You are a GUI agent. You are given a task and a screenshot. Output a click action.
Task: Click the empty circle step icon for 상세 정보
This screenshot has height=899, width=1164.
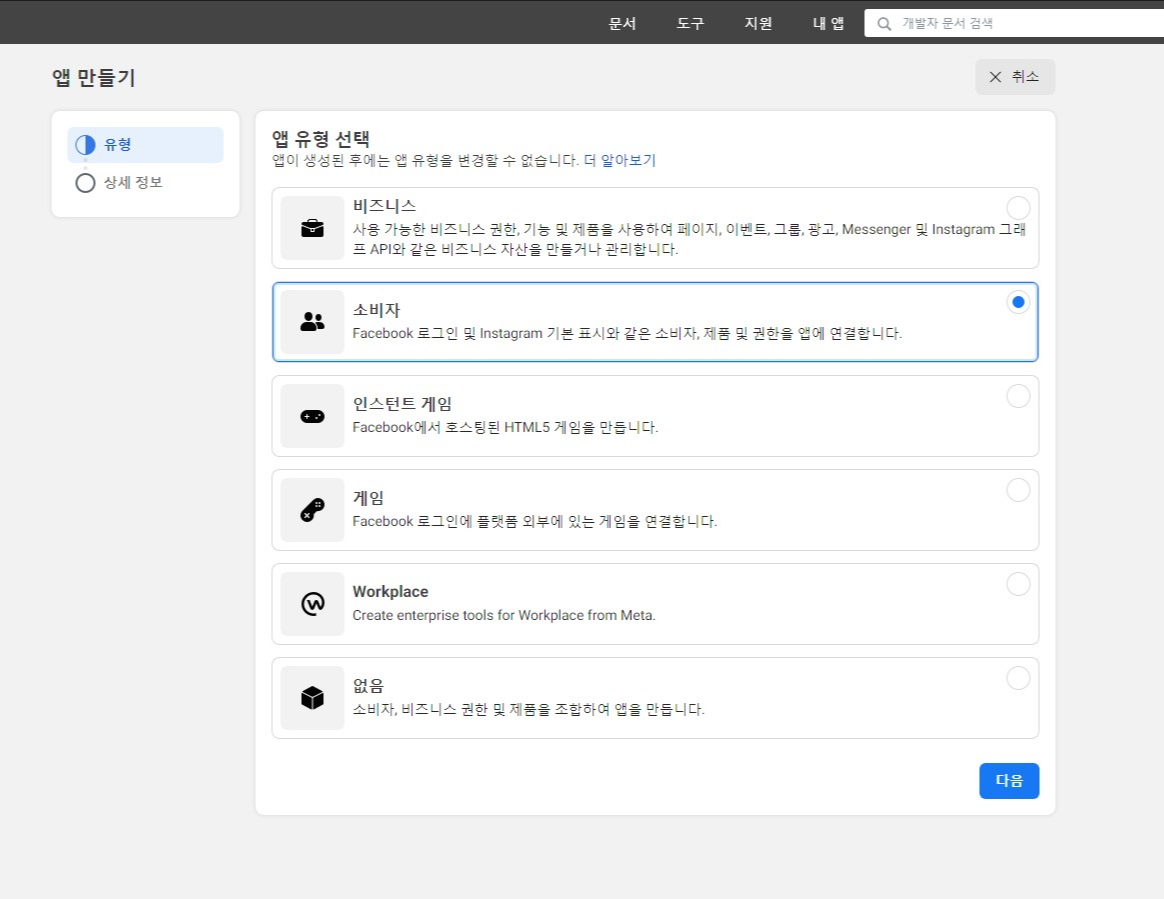click(x=85, y=183)
